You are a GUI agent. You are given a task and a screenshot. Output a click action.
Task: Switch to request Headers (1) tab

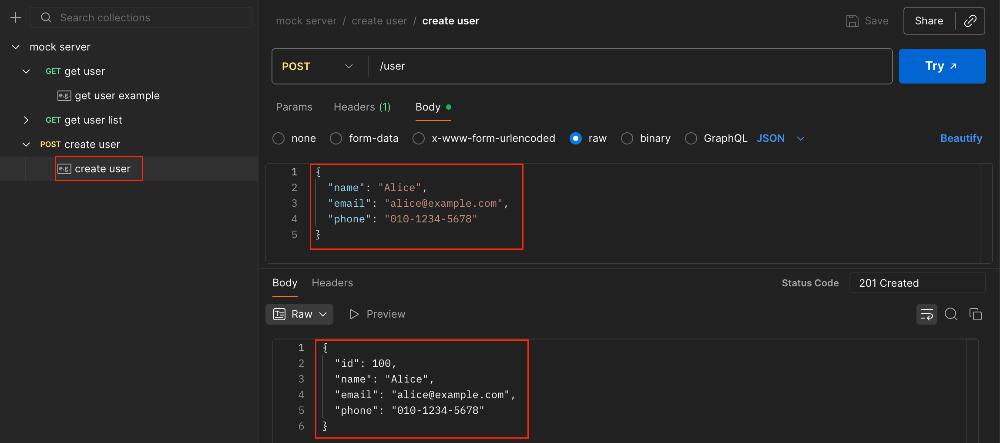coord(362,107)
